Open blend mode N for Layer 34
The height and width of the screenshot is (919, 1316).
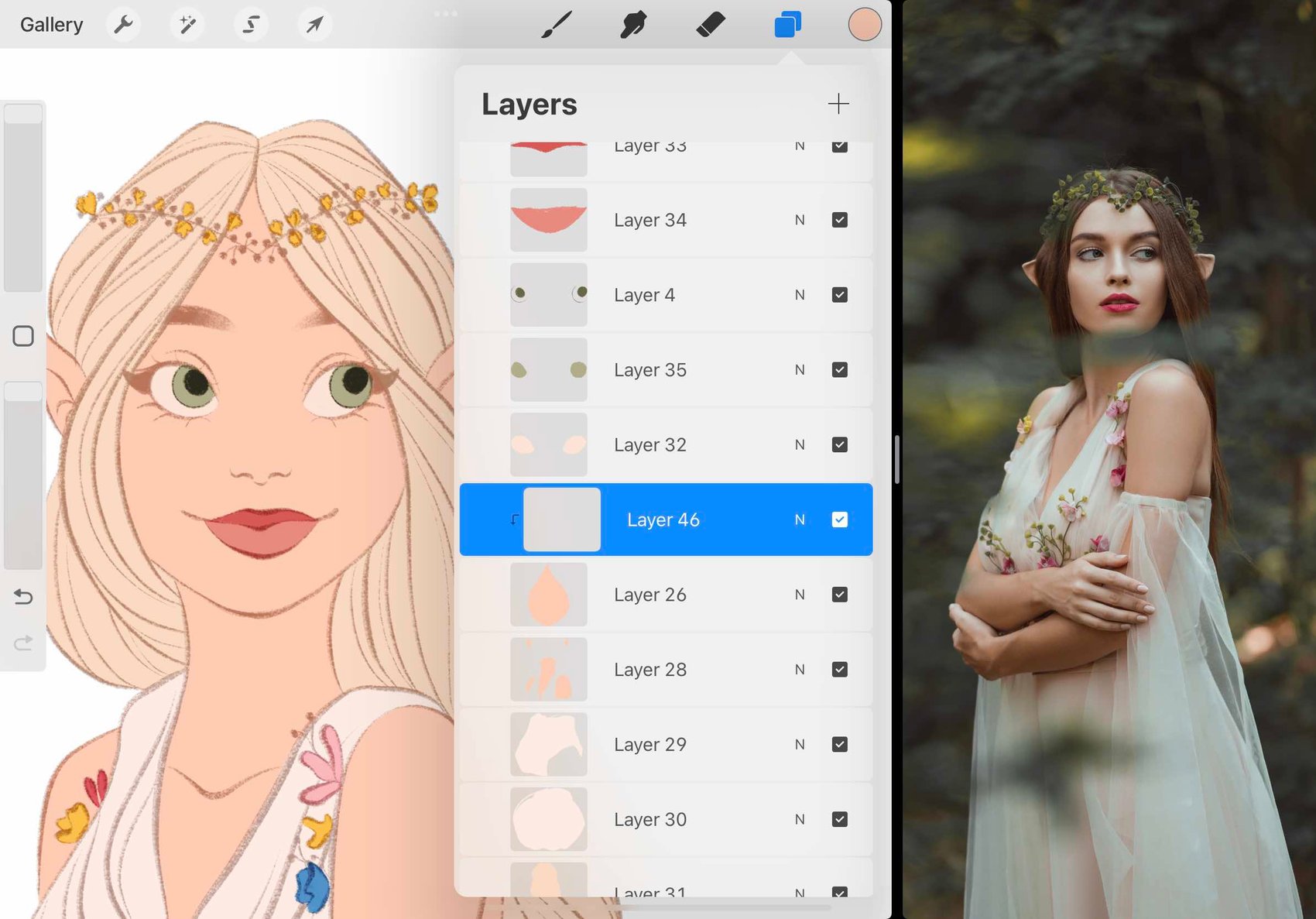pos(800,220)
